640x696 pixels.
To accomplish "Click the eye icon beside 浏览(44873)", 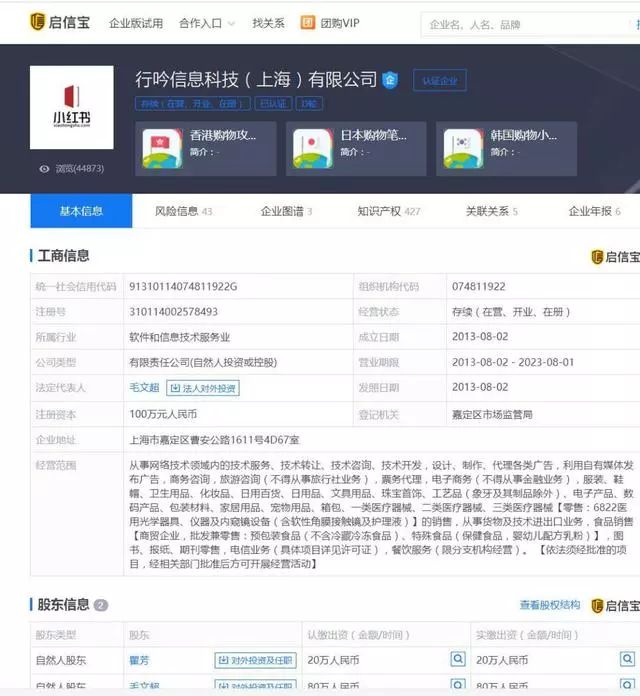I will pos(44,169).
